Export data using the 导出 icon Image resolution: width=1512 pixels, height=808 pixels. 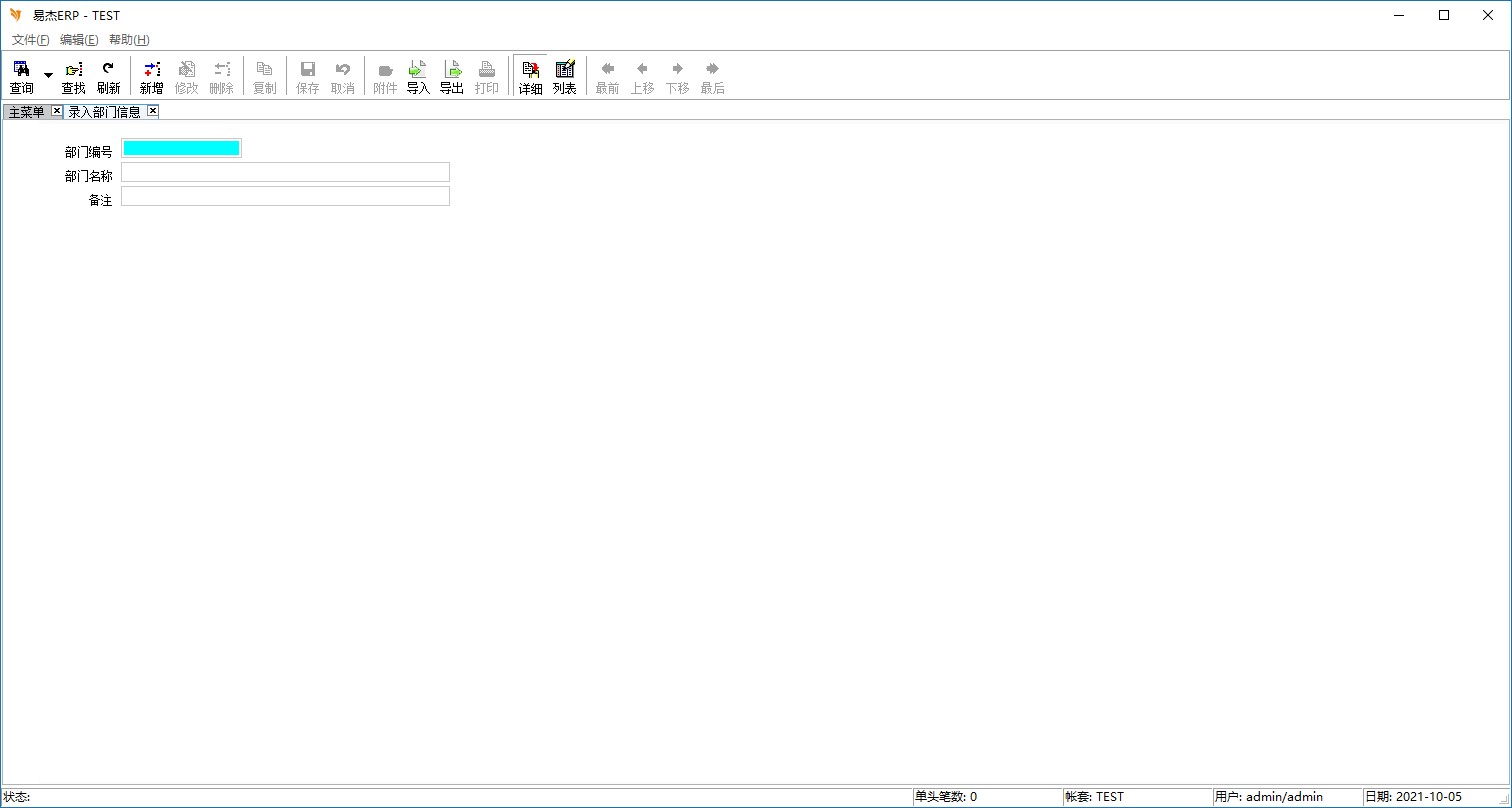(x=452, y=76)
